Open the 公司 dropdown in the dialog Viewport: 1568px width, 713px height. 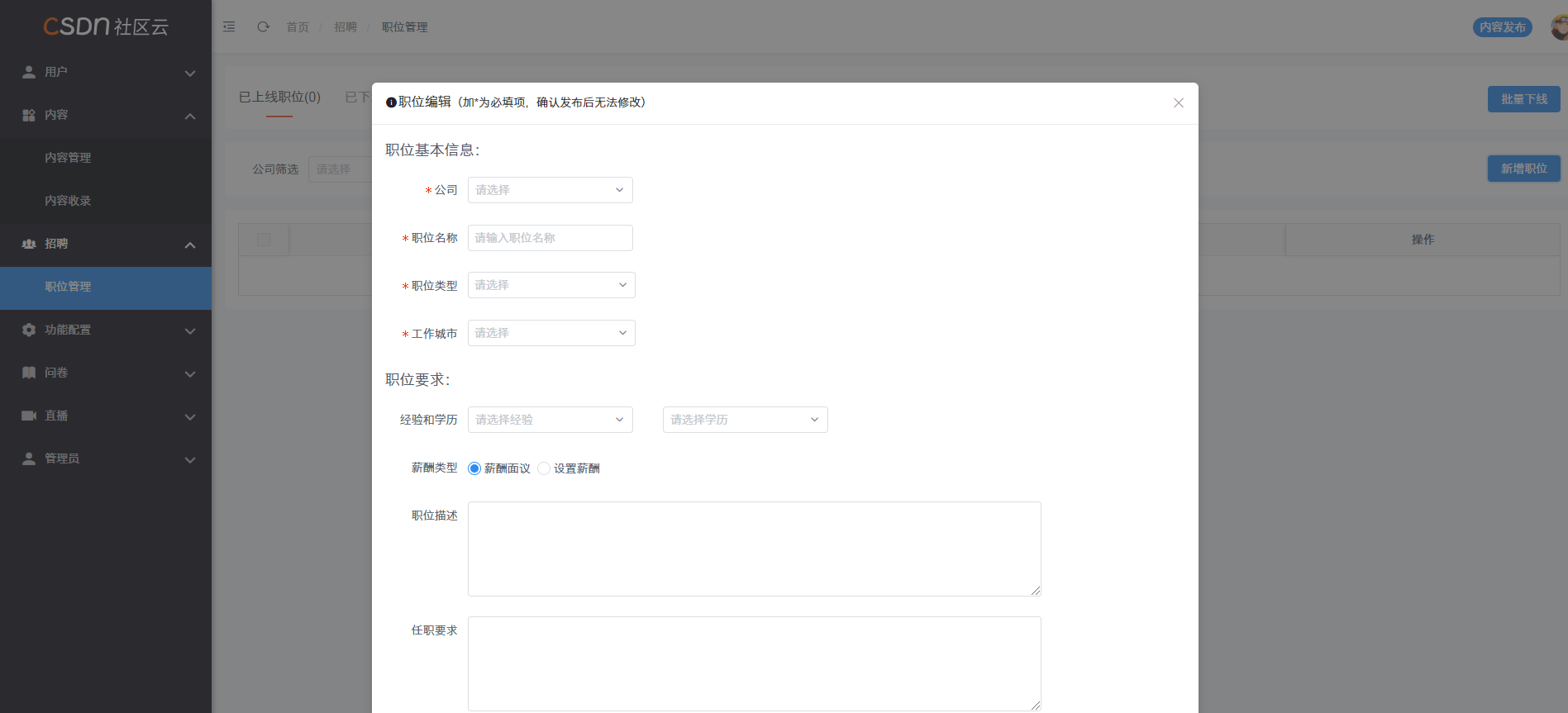(x=550, y=190)
